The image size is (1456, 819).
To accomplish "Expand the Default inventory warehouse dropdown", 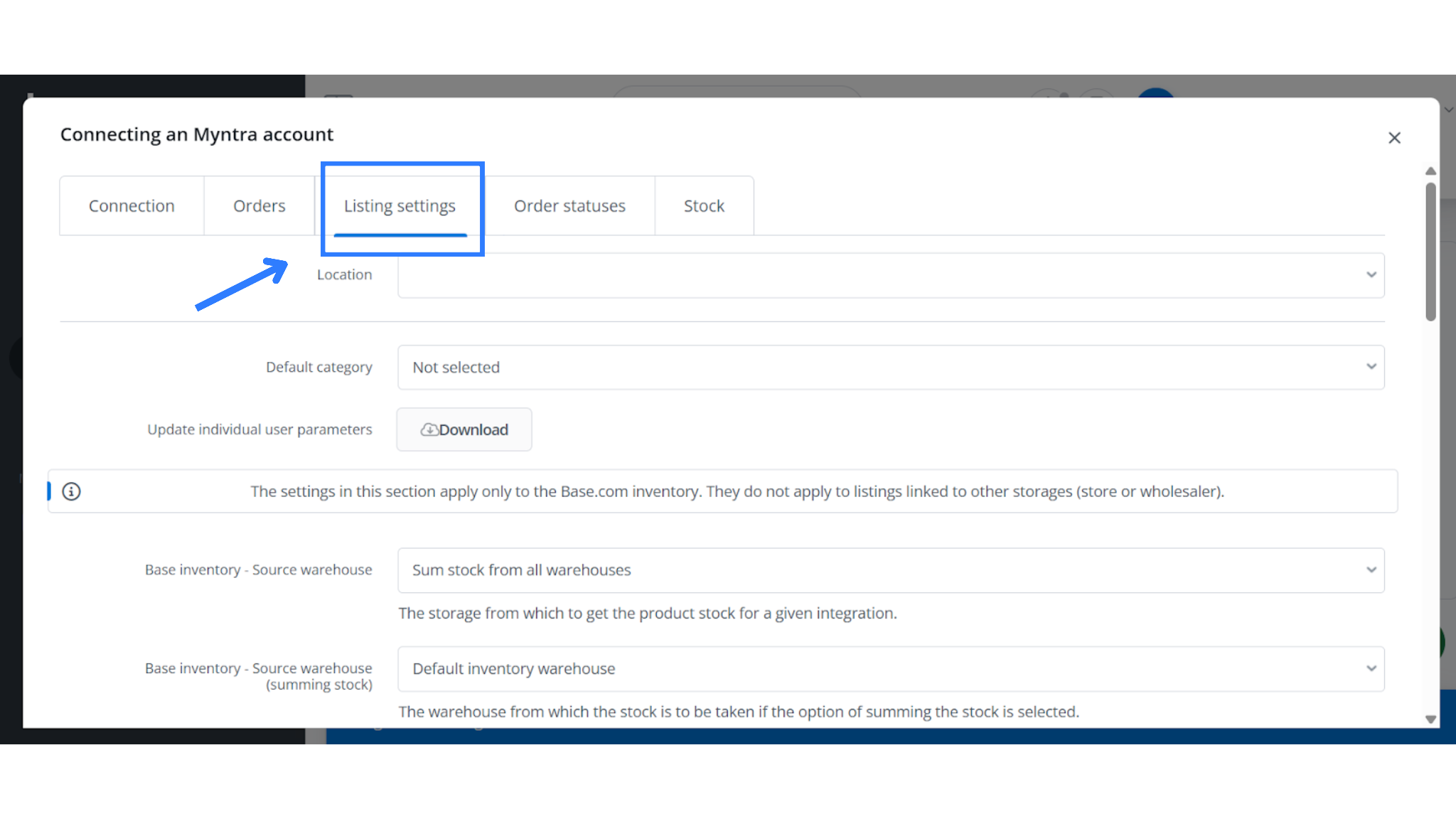I will click(x=890, y=669).
